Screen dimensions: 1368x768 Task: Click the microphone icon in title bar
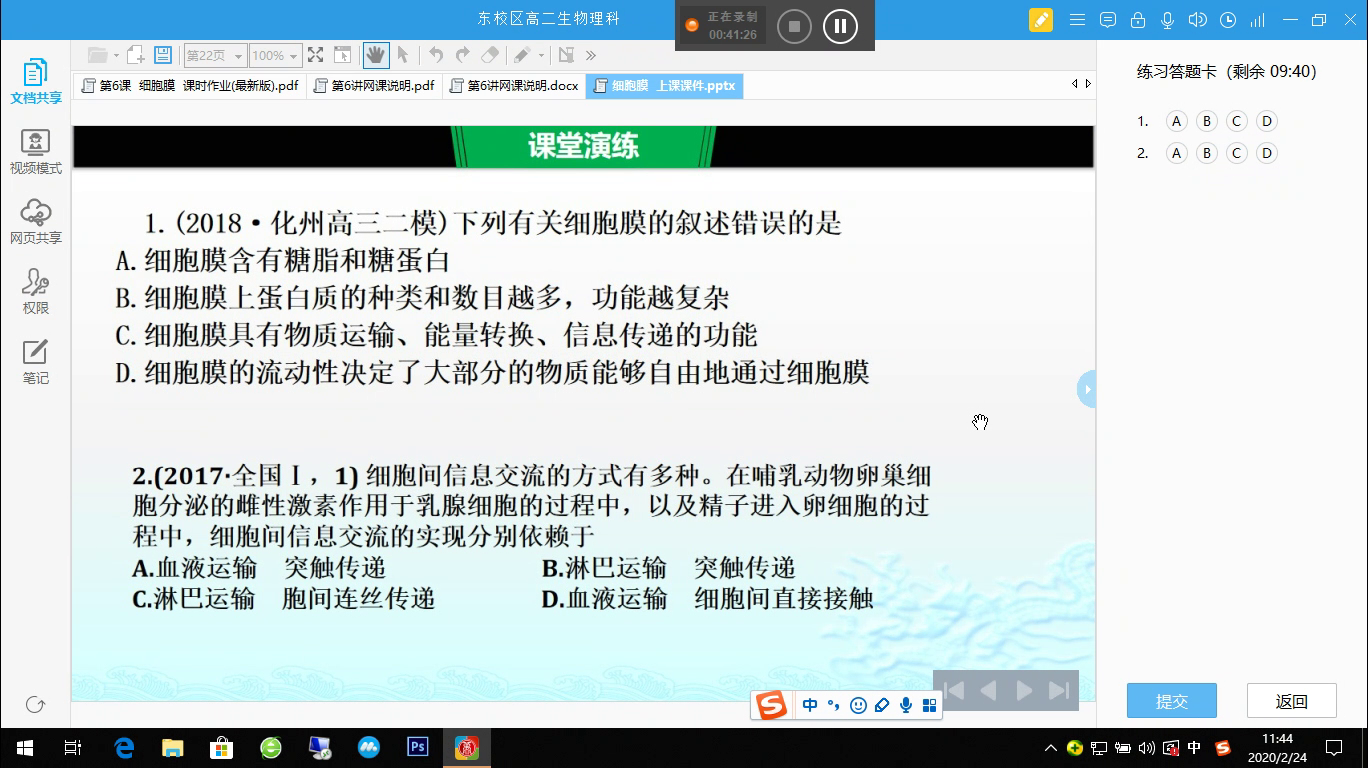pyautogui.click(x=1167, y=20)
